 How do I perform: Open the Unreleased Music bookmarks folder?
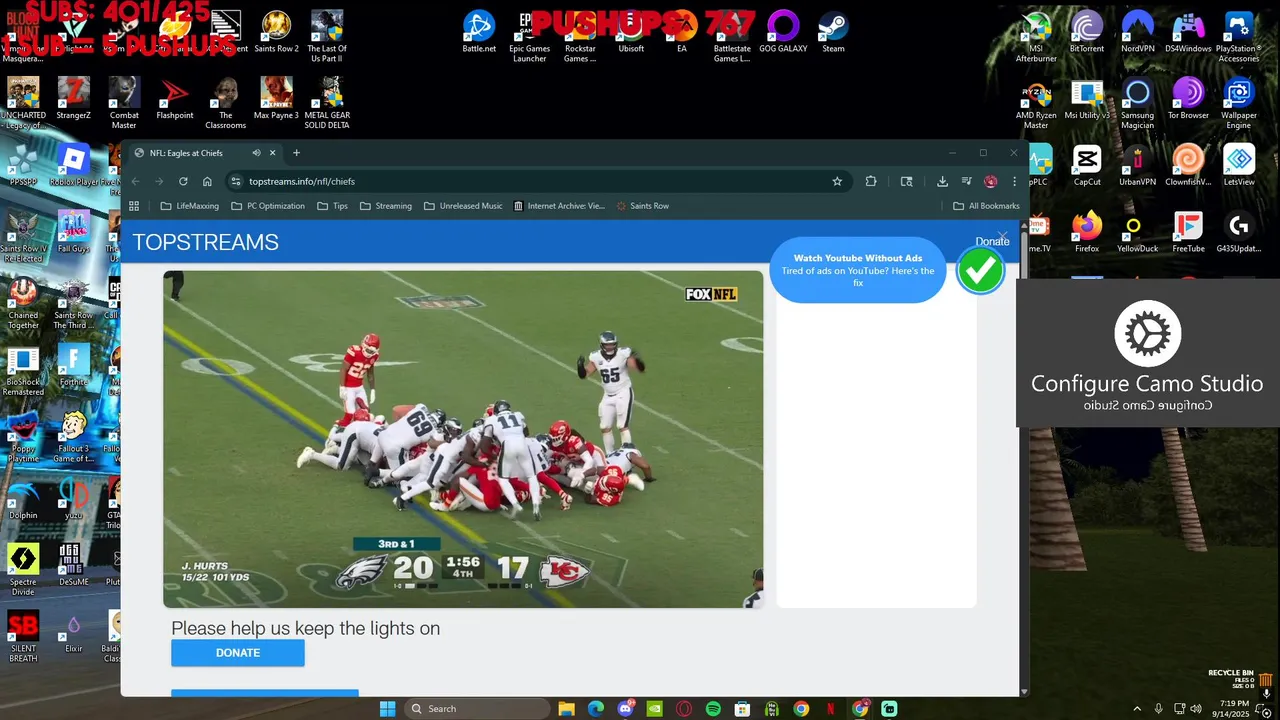coord(463,206)
